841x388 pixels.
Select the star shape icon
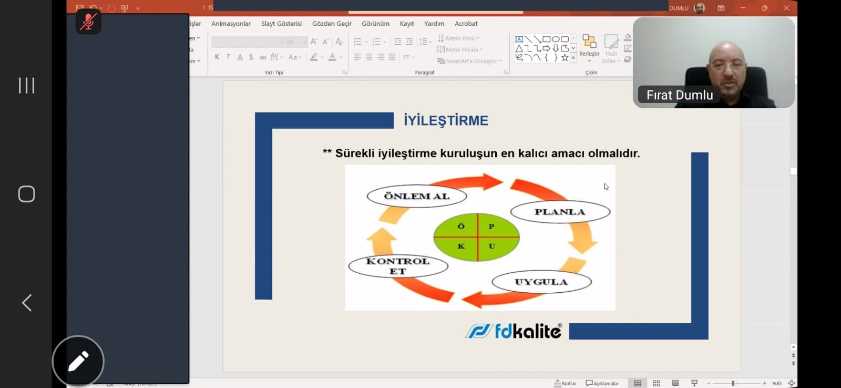(x=564, y=57)
